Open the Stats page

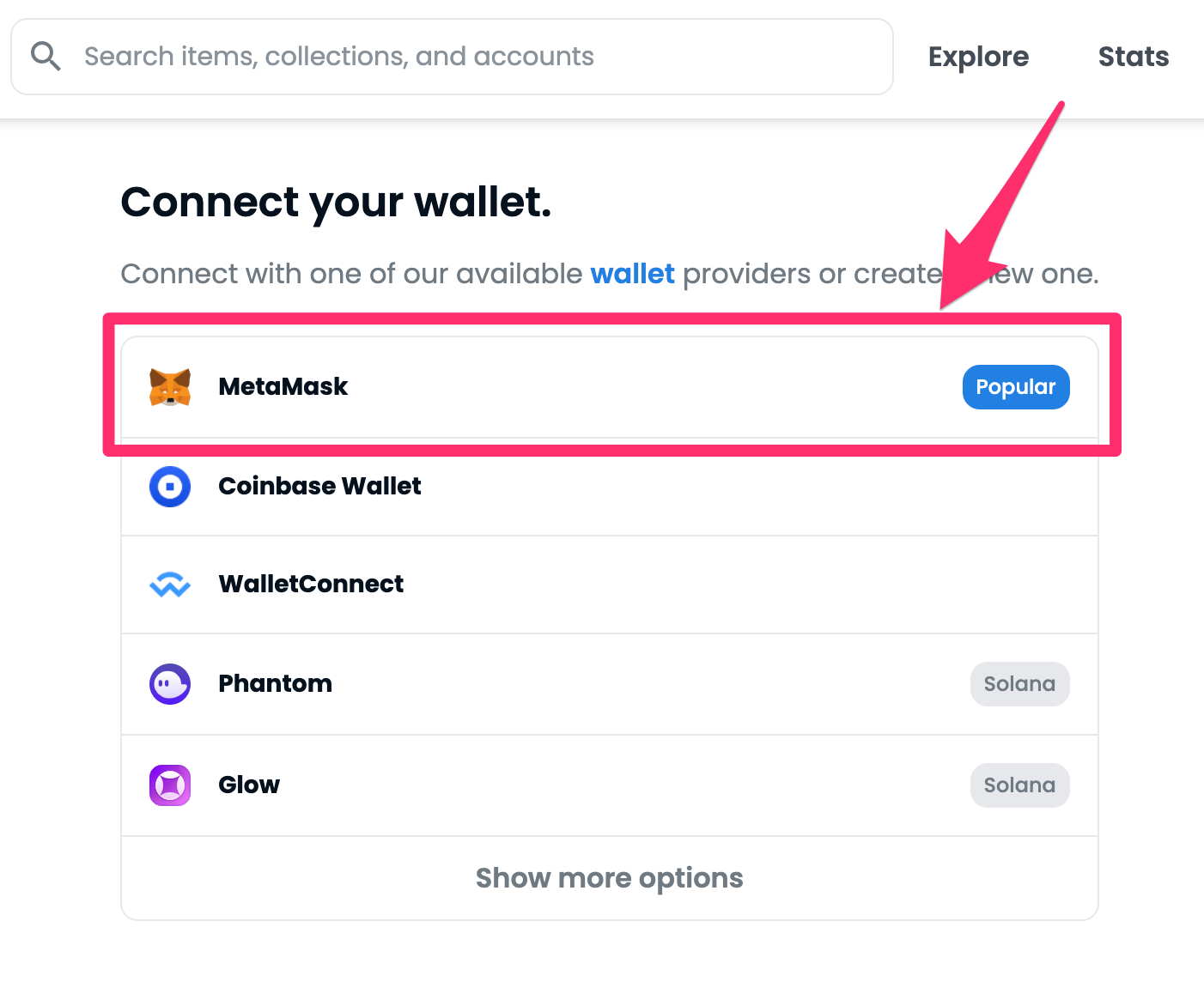[x=1134, y=56]
